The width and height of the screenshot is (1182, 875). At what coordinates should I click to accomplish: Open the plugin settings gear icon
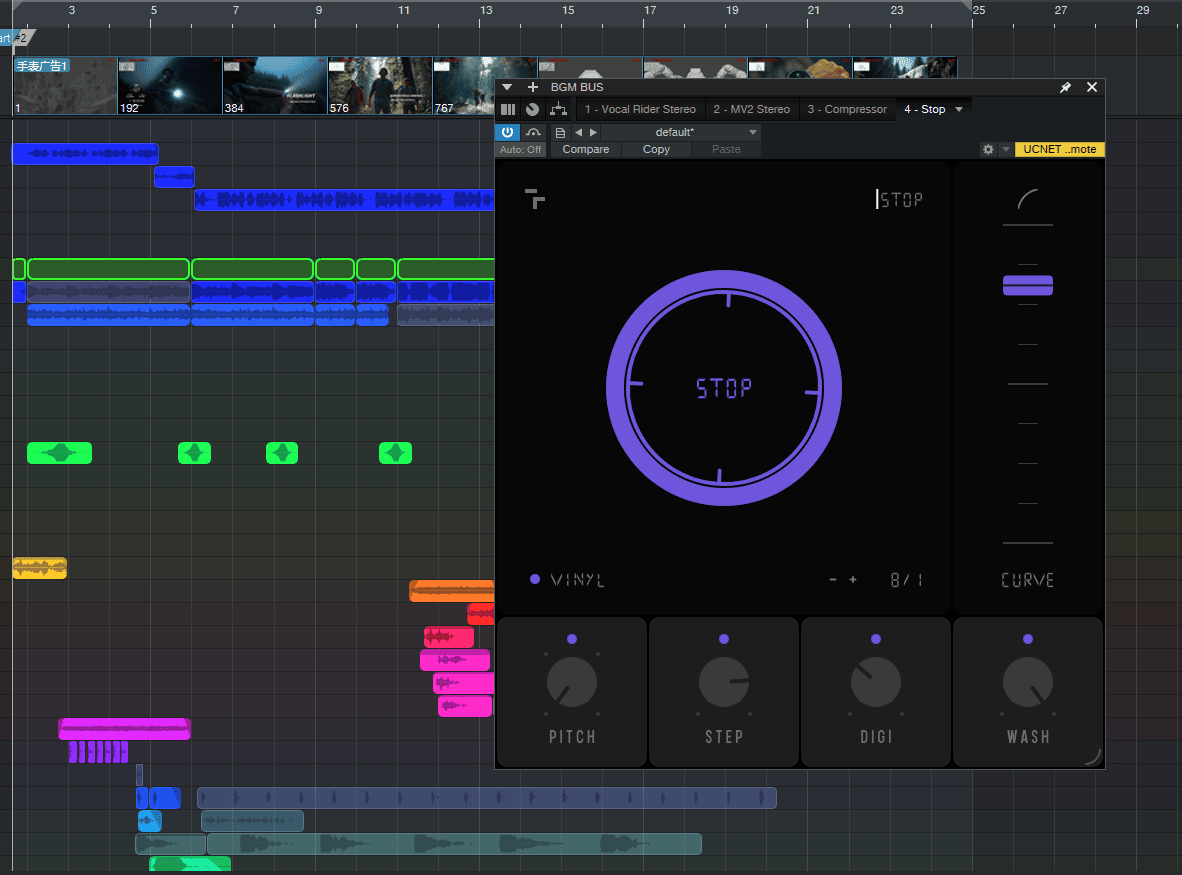click(988, 149)
